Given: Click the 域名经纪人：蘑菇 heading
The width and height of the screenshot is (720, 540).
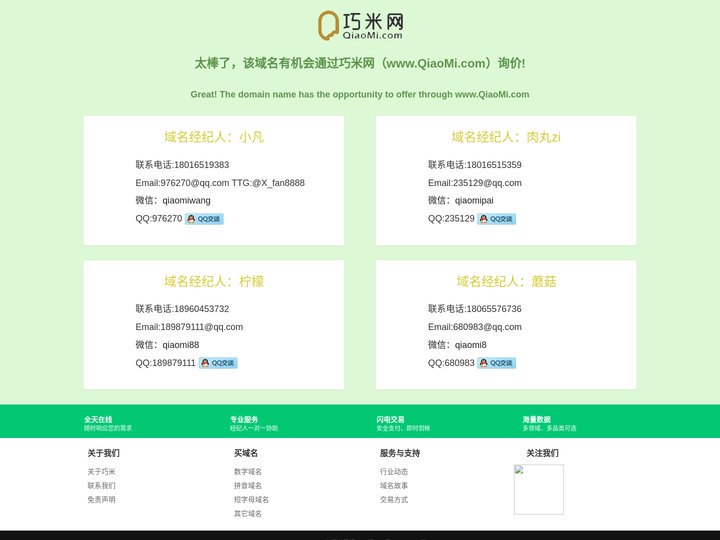Looking at the screenshot, I should [506, 281].
